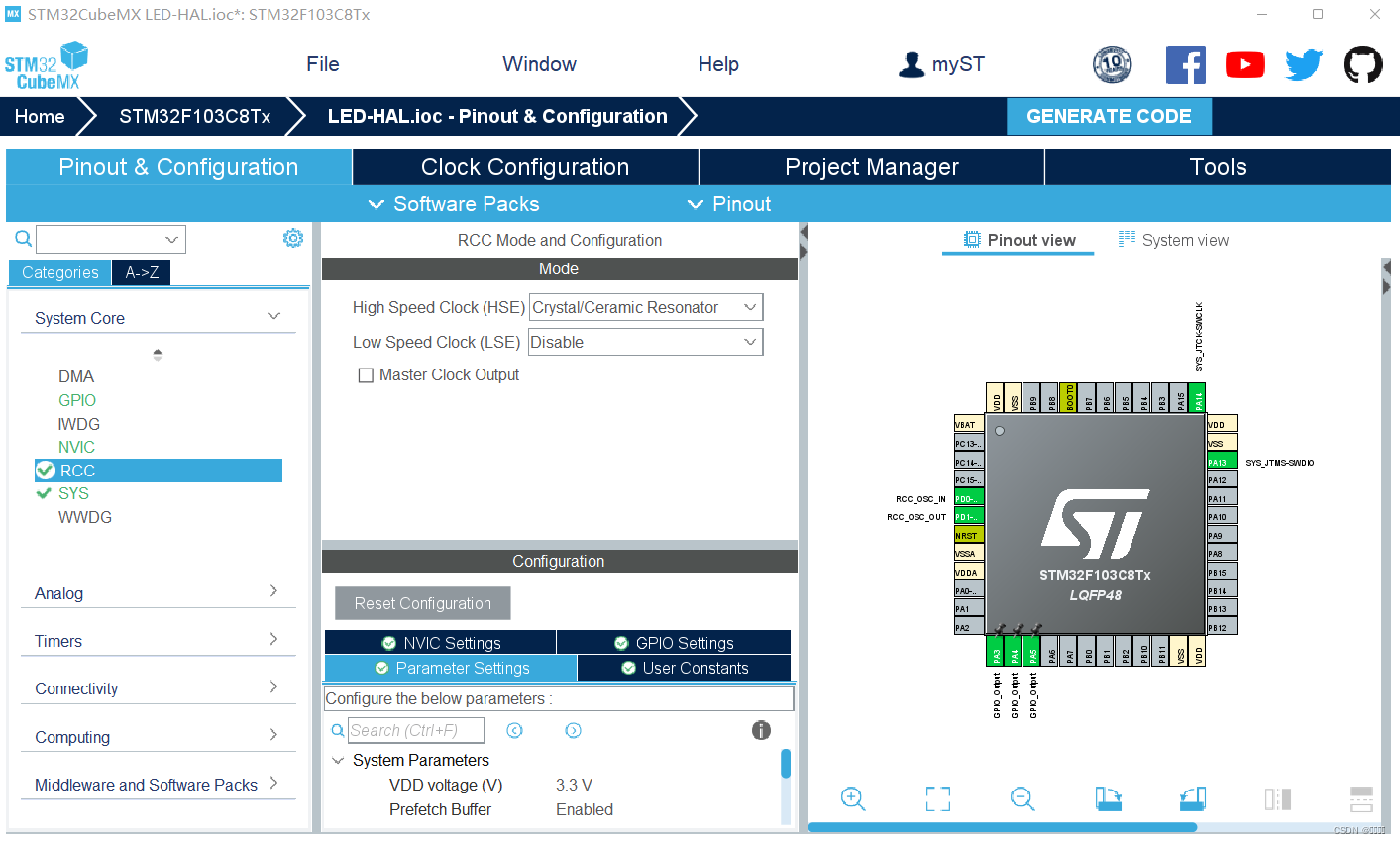Image resolution: width=1400 pixels, height=844 pixels.
Task: Click the sort arrows above the DMA list
Action: coord(158,354)
